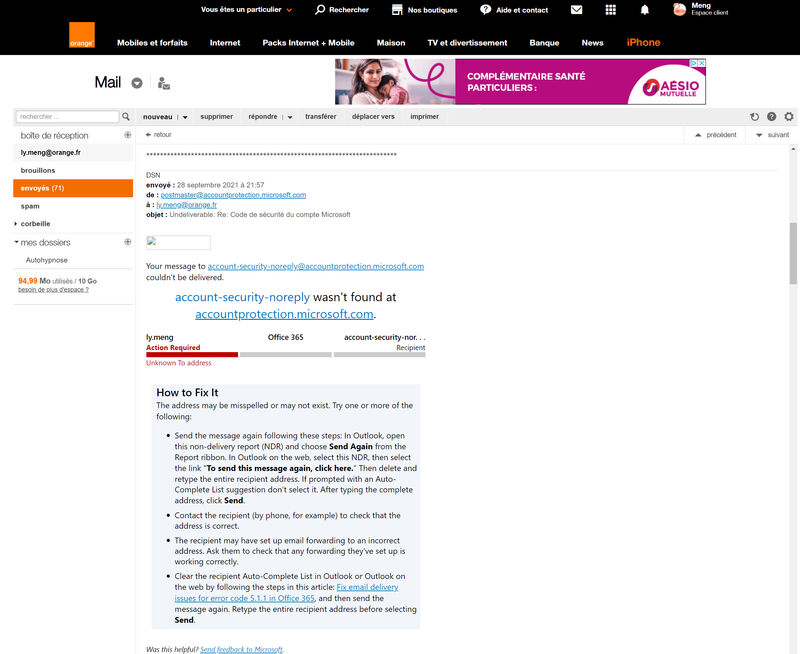800x654 pixels.
Task: Click ly.meng@orange.fr recipient link
Action: (x=186, y=205)
